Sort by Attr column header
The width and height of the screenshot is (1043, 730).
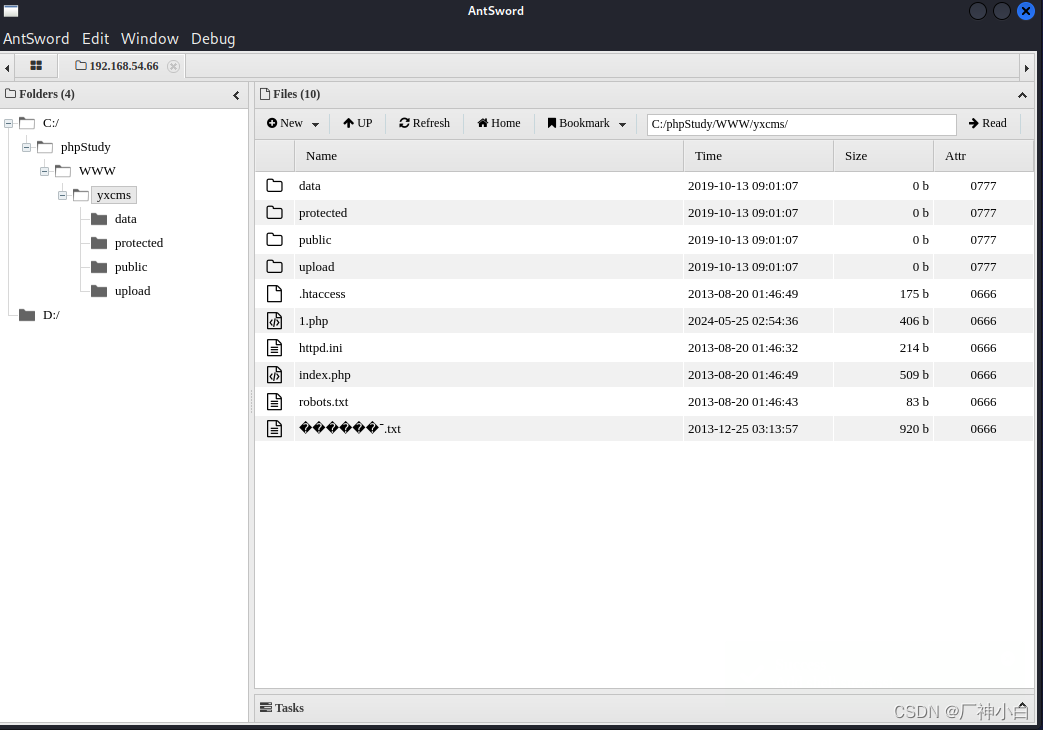(x=983, y=156)
